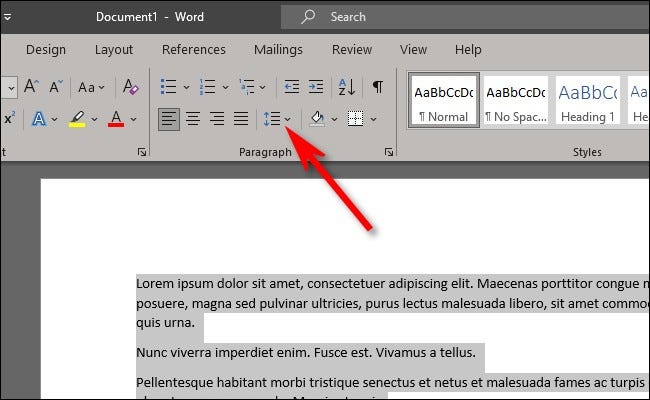Click the Clear All Formatting icon
Image resolution: width=650 pixels, height=400 pixels.
click(130, 87)
